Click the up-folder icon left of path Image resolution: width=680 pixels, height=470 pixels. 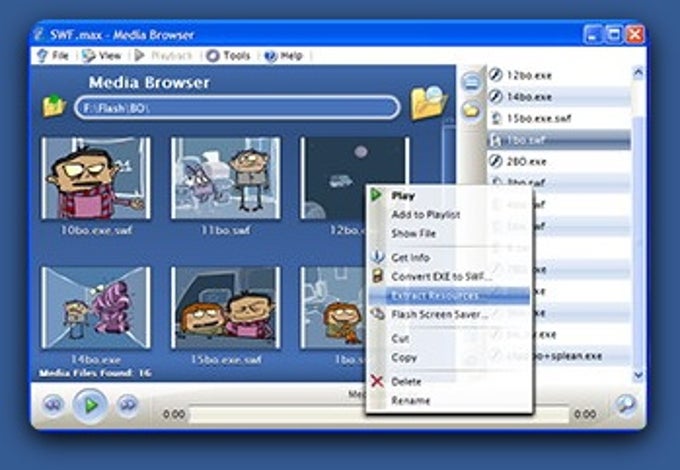[54, 105]
